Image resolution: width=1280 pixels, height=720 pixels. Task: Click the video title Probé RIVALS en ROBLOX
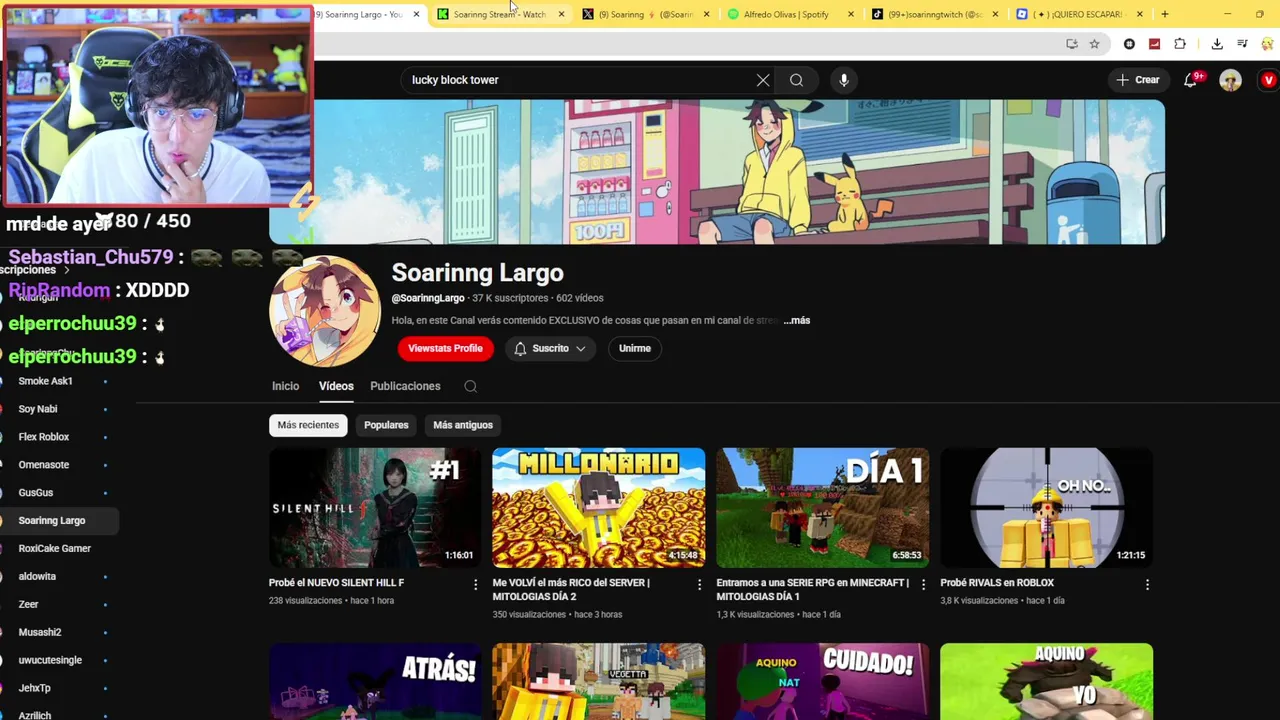tap(997, 583)
